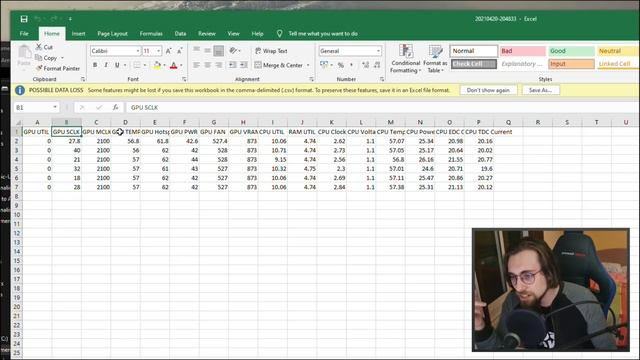
Task: Click the Orientation angle text icon
Action: [233, 50]
